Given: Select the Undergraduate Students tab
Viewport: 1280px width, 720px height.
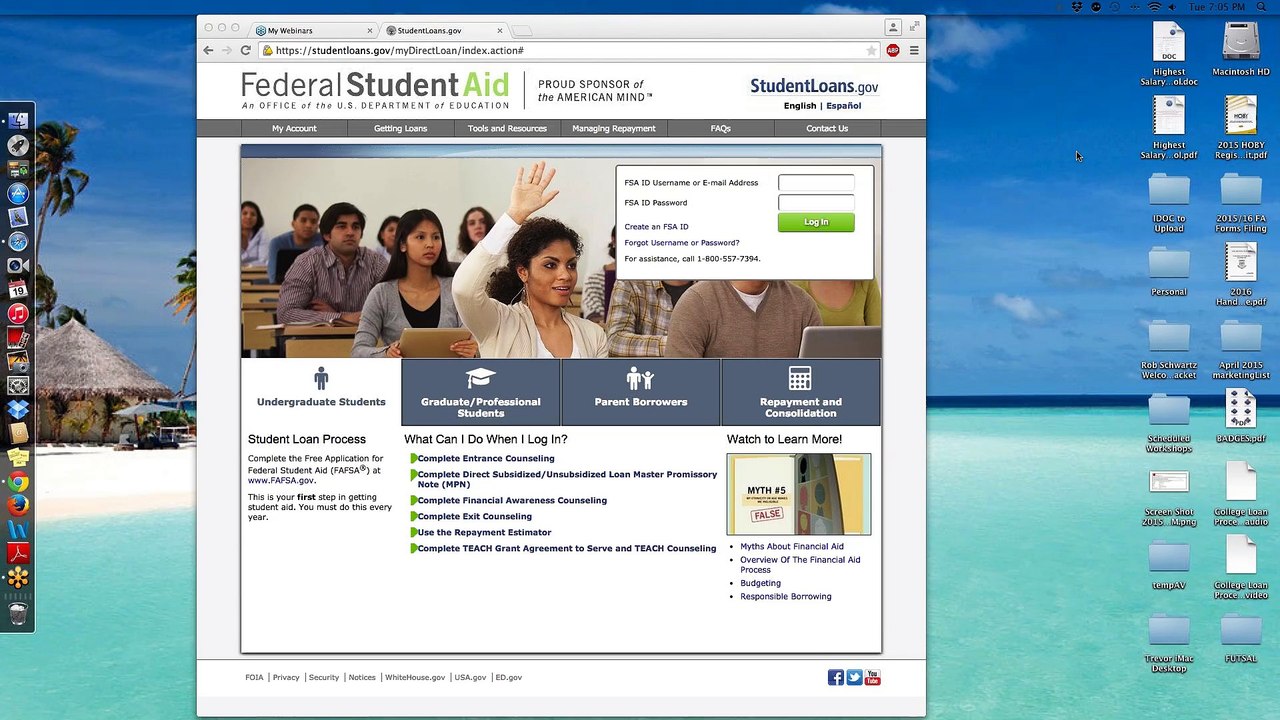Looking at the screenshot, I should (321, 391).
